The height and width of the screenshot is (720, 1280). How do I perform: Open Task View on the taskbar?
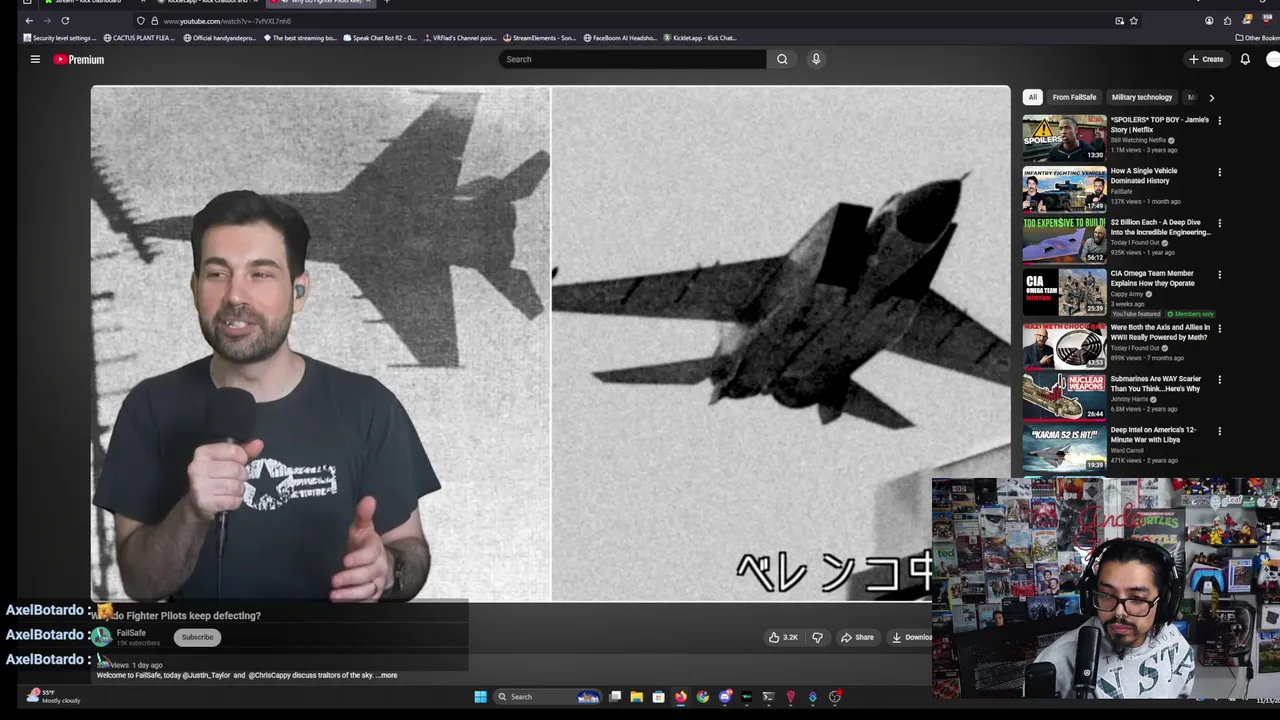click(x=615, y=697)
